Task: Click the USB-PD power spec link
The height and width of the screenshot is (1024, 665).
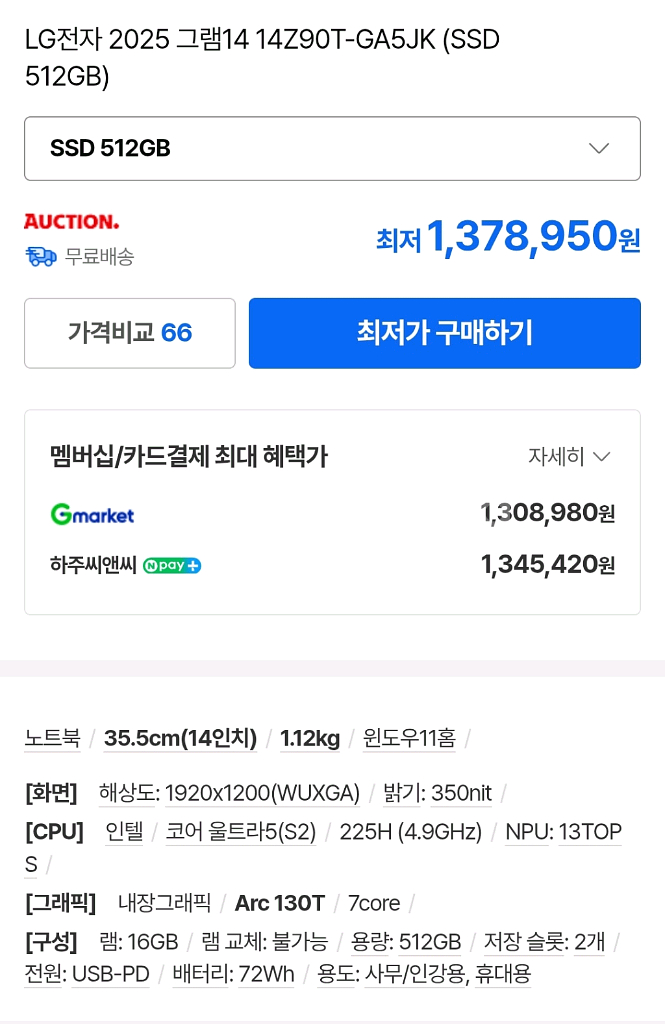Action: (110, 974)
